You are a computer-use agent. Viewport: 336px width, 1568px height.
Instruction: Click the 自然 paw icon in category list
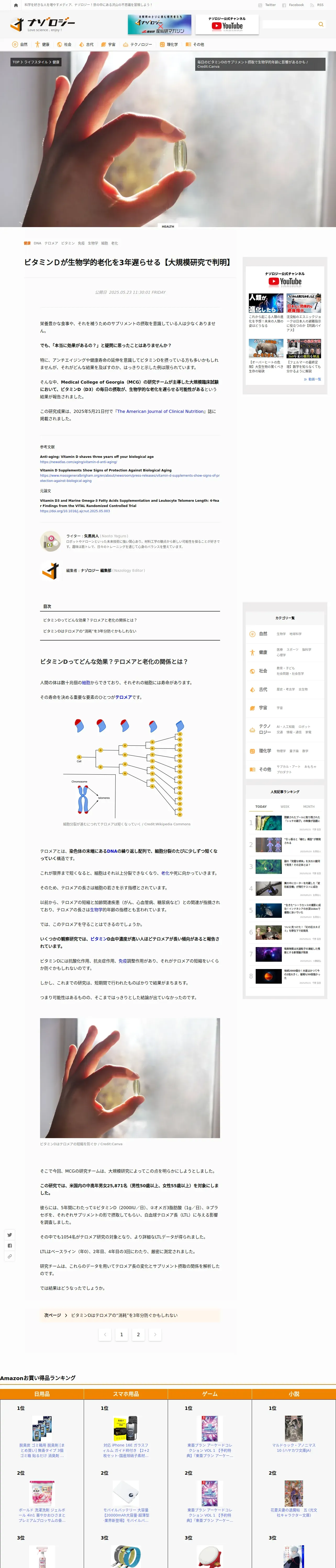(x=253, y=634)
